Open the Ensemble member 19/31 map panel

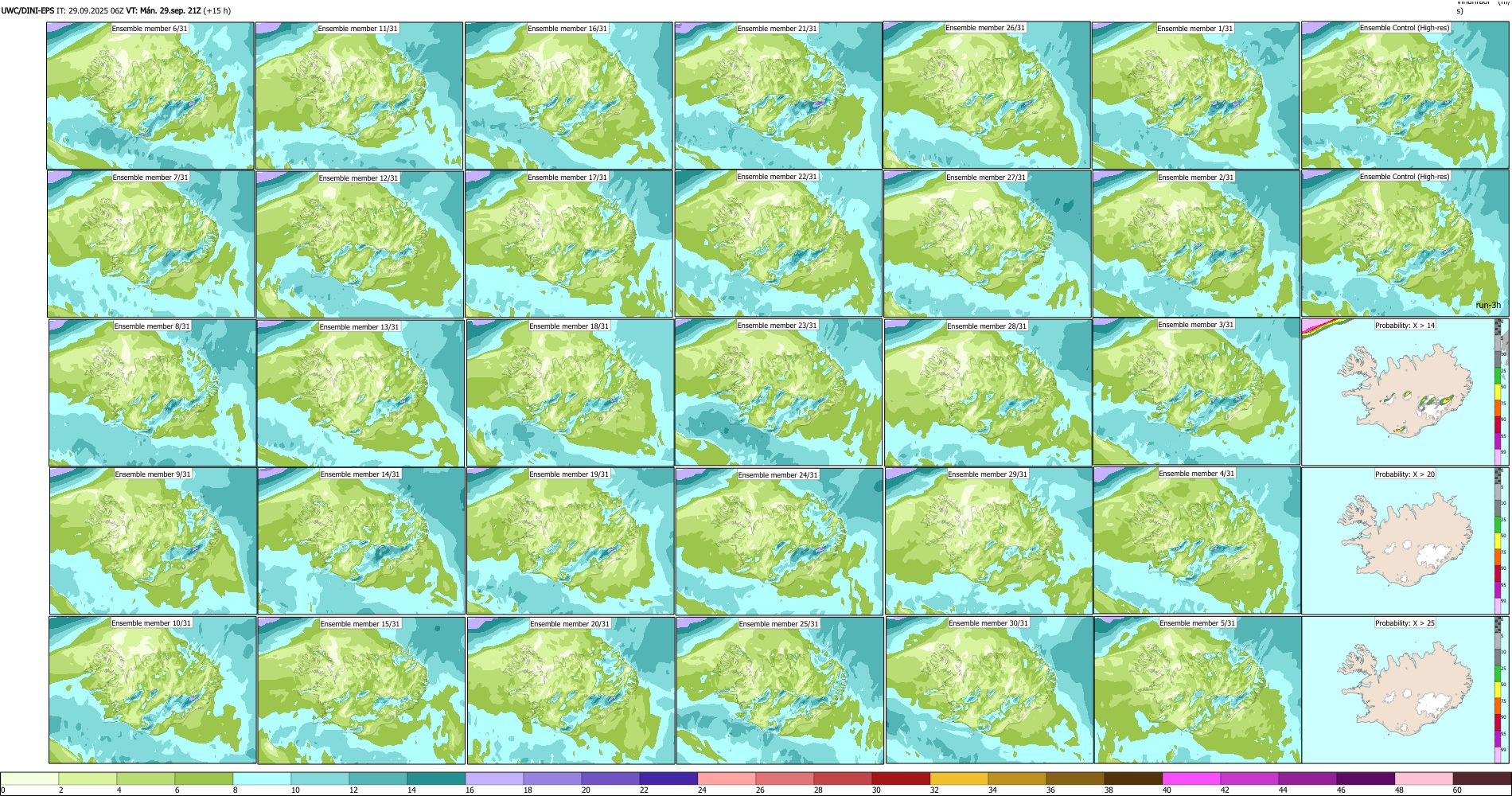(x=570, y=541)
